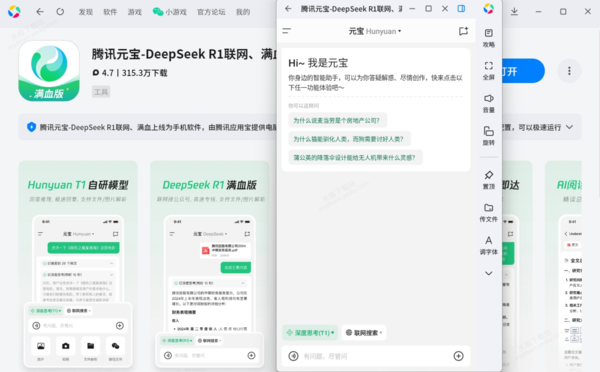Click the app store logo icon
The height and width of the screenshot is (372, 600).
[14, 11]
